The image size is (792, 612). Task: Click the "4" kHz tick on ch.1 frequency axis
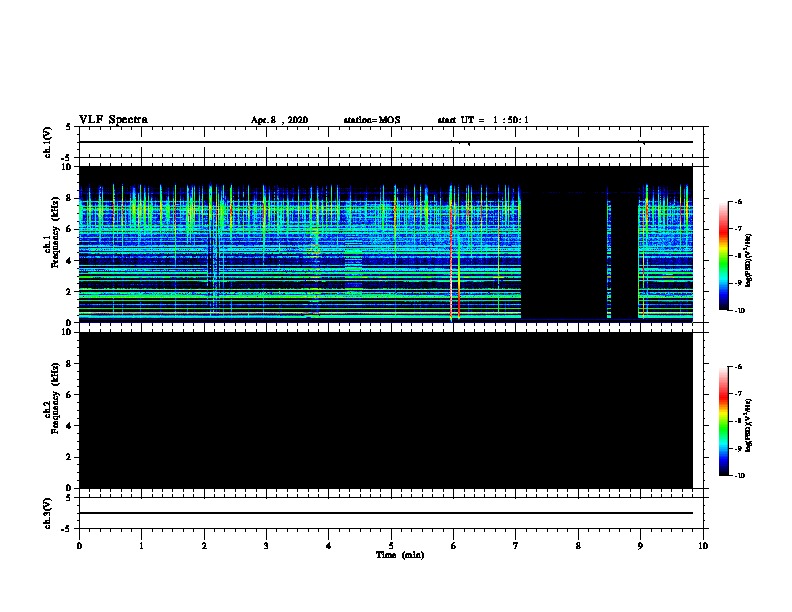[x=70, y=261]
